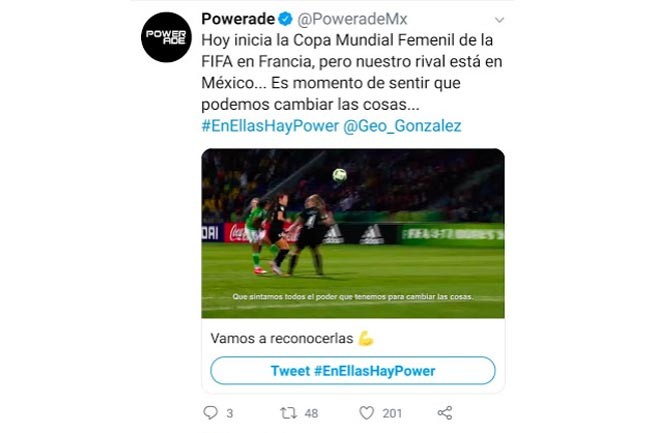Click the blue verified badge
Viewport: 650px width, 433px height.
pyautogui.click(x=285, y=19)
